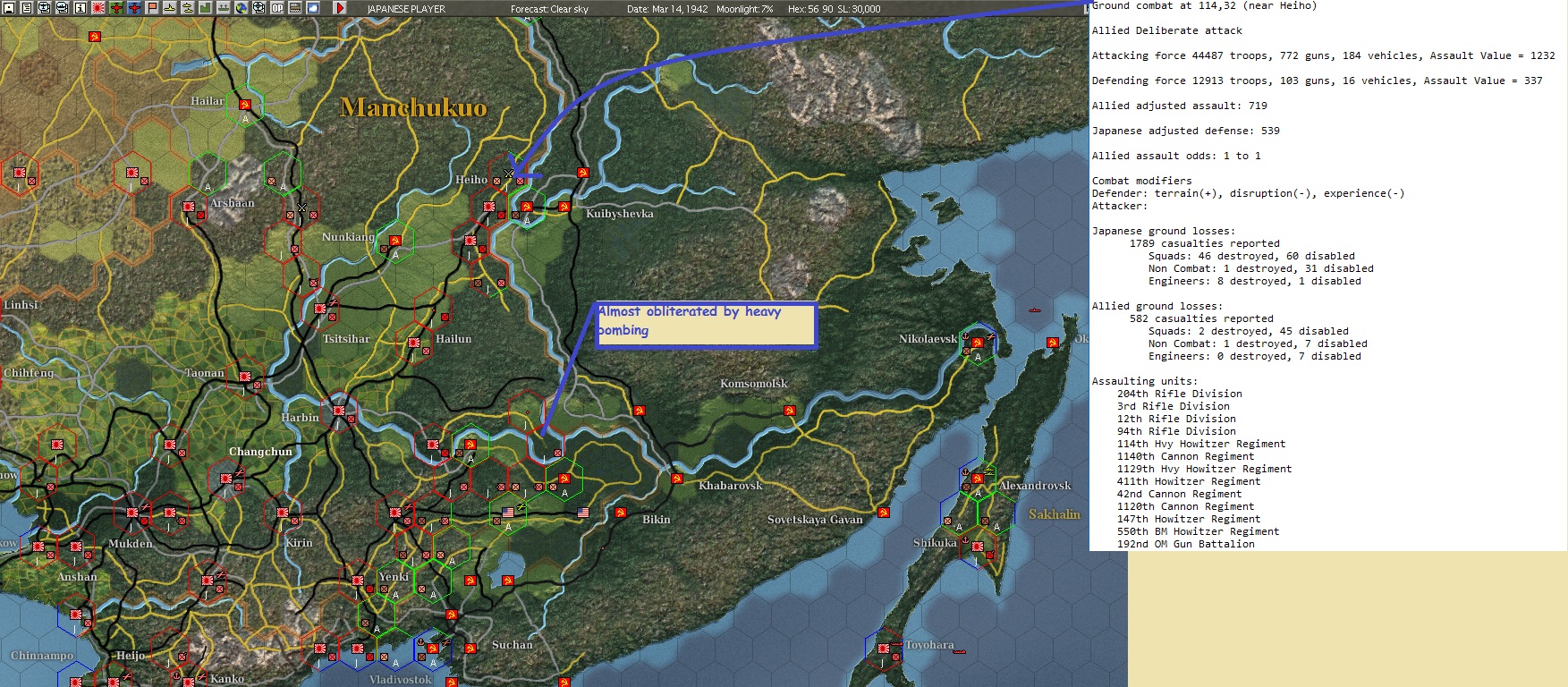Select the red plane on blue icon
1568x687 pixels.
[x=133, y=8]
